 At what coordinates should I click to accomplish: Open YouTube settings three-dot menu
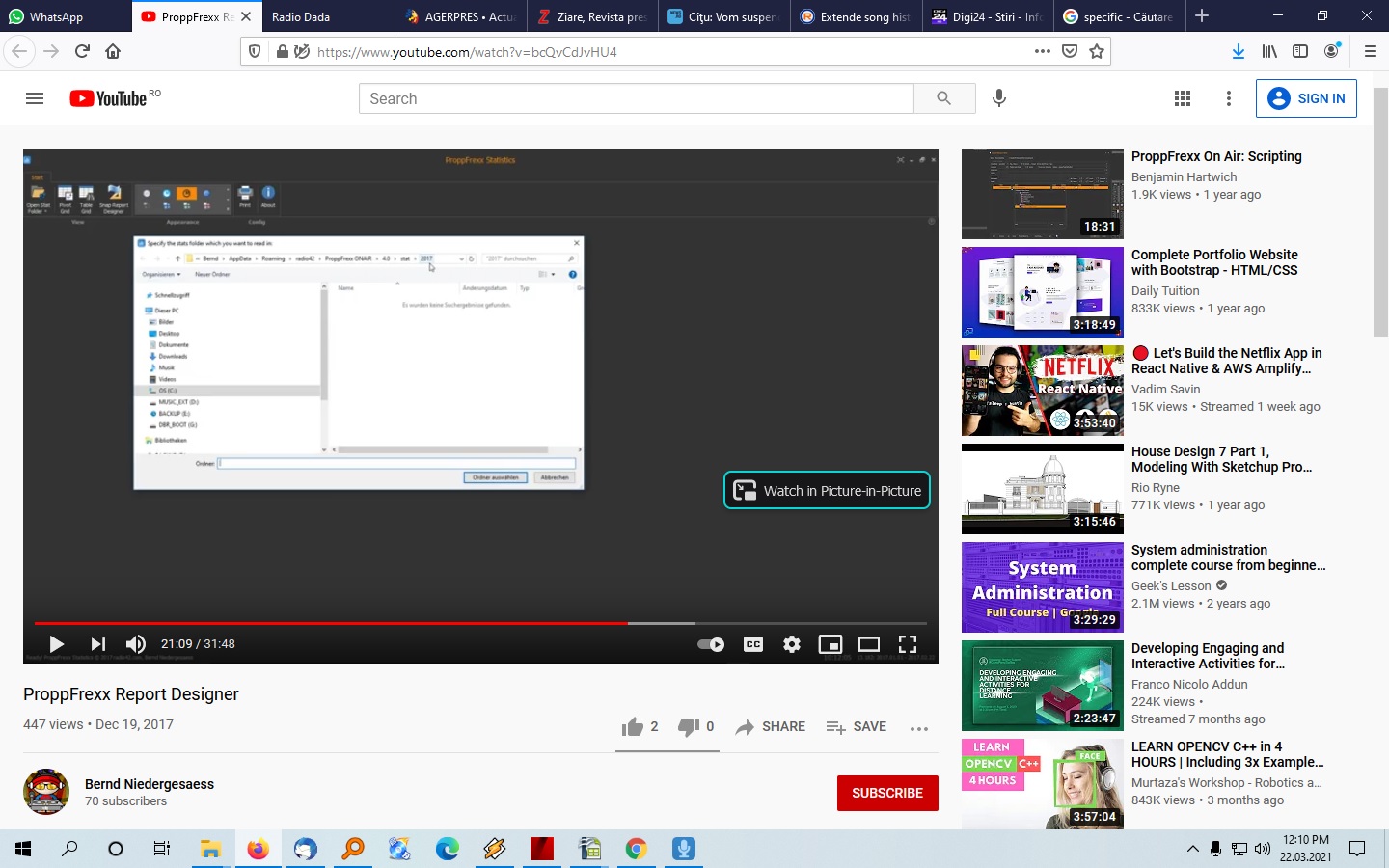click(1228, 98)
